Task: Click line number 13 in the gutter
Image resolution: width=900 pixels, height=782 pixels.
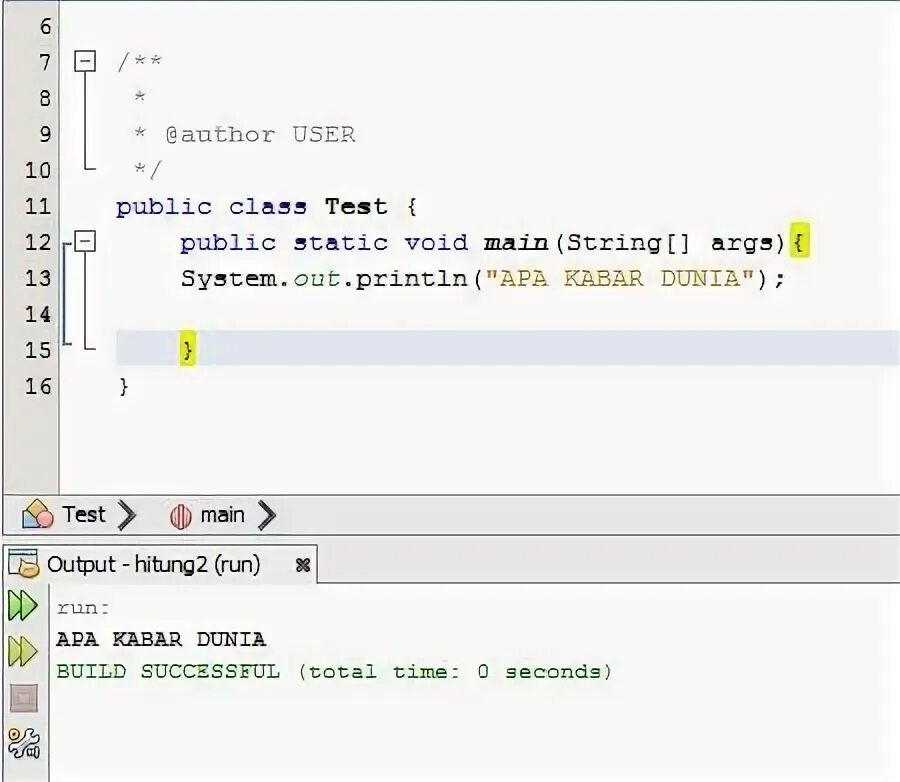Action: pyautogui.click(x=38, y=279)
